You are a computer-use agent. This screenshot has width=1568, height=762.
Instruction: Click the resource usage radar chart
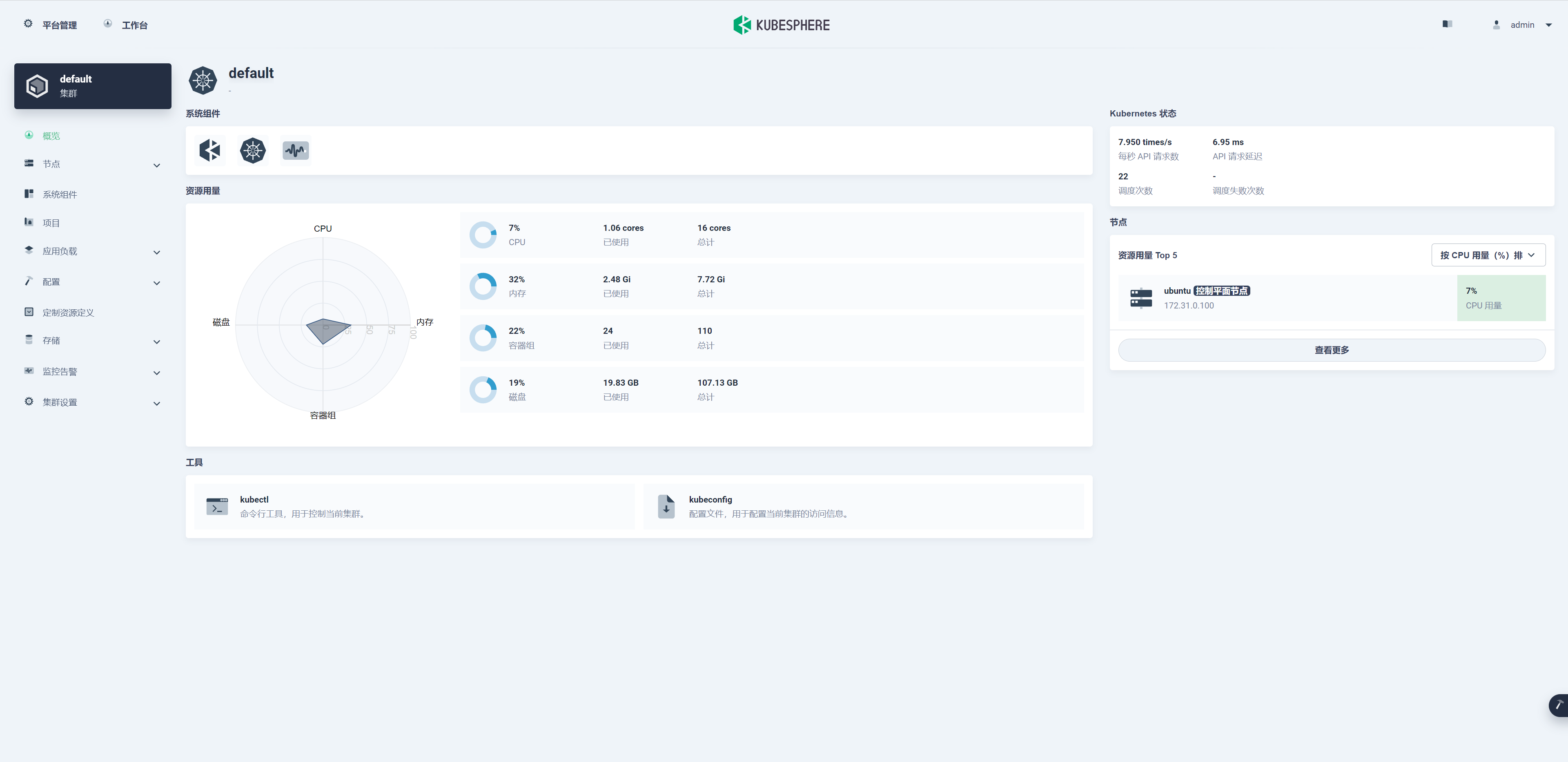point(323,325)
